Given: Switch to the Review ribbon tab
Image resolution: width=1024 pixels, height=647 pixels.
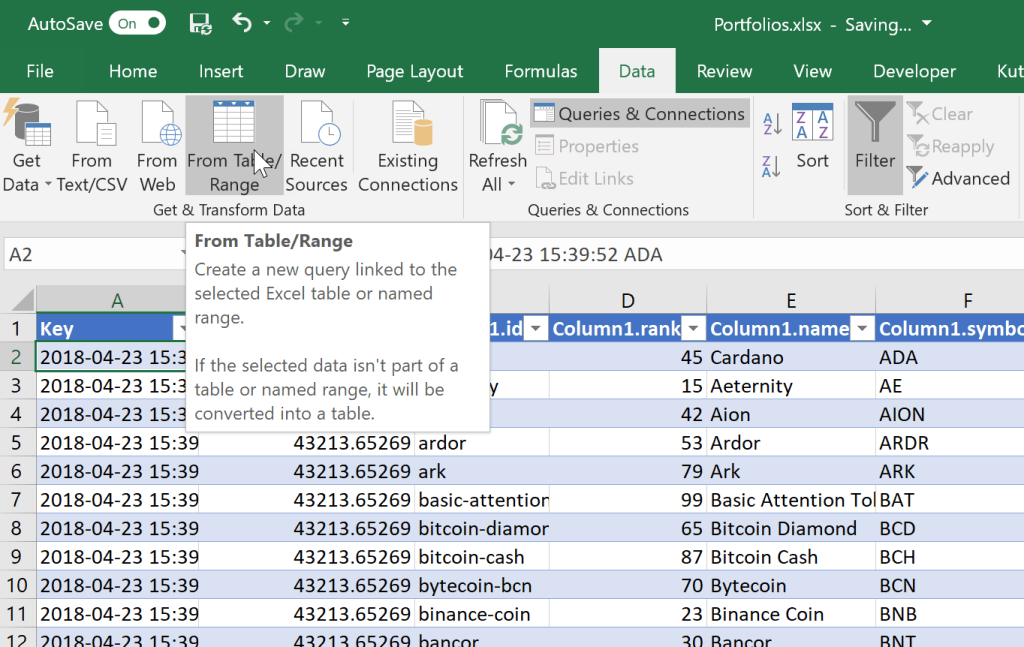Looking at the screenshot, I should 724,71.
